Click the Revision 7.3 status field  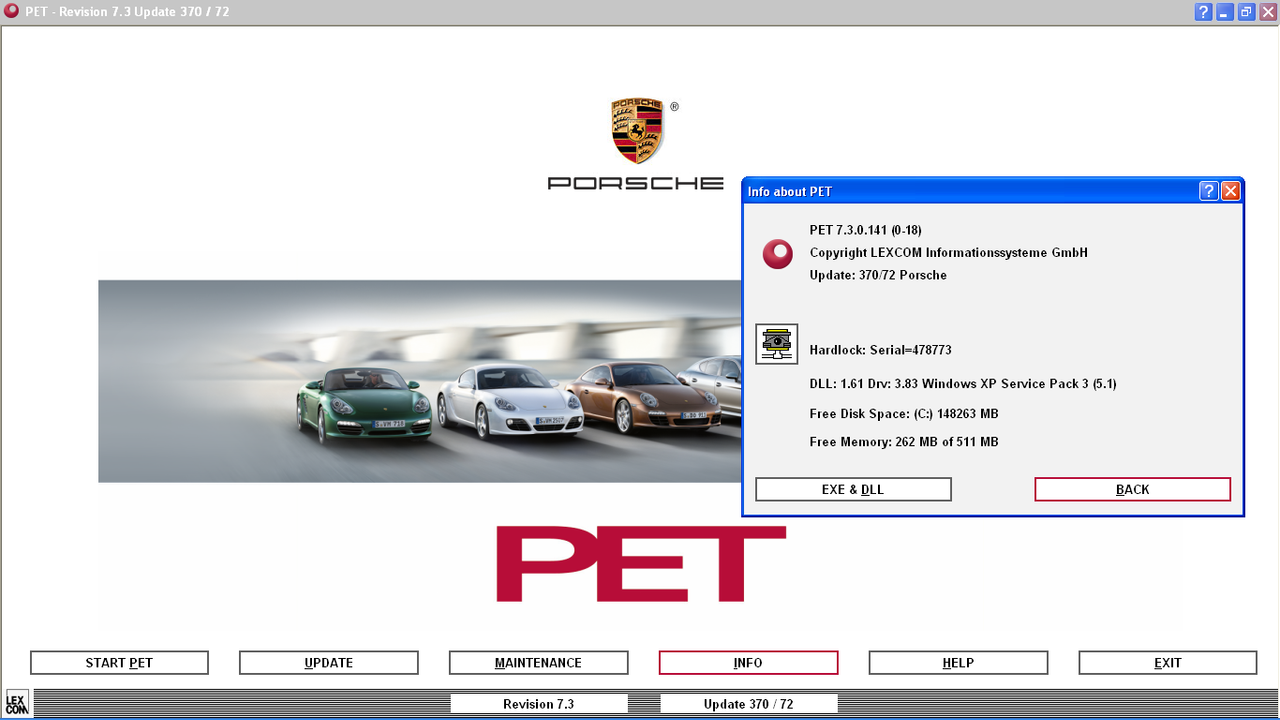point(539,704)
